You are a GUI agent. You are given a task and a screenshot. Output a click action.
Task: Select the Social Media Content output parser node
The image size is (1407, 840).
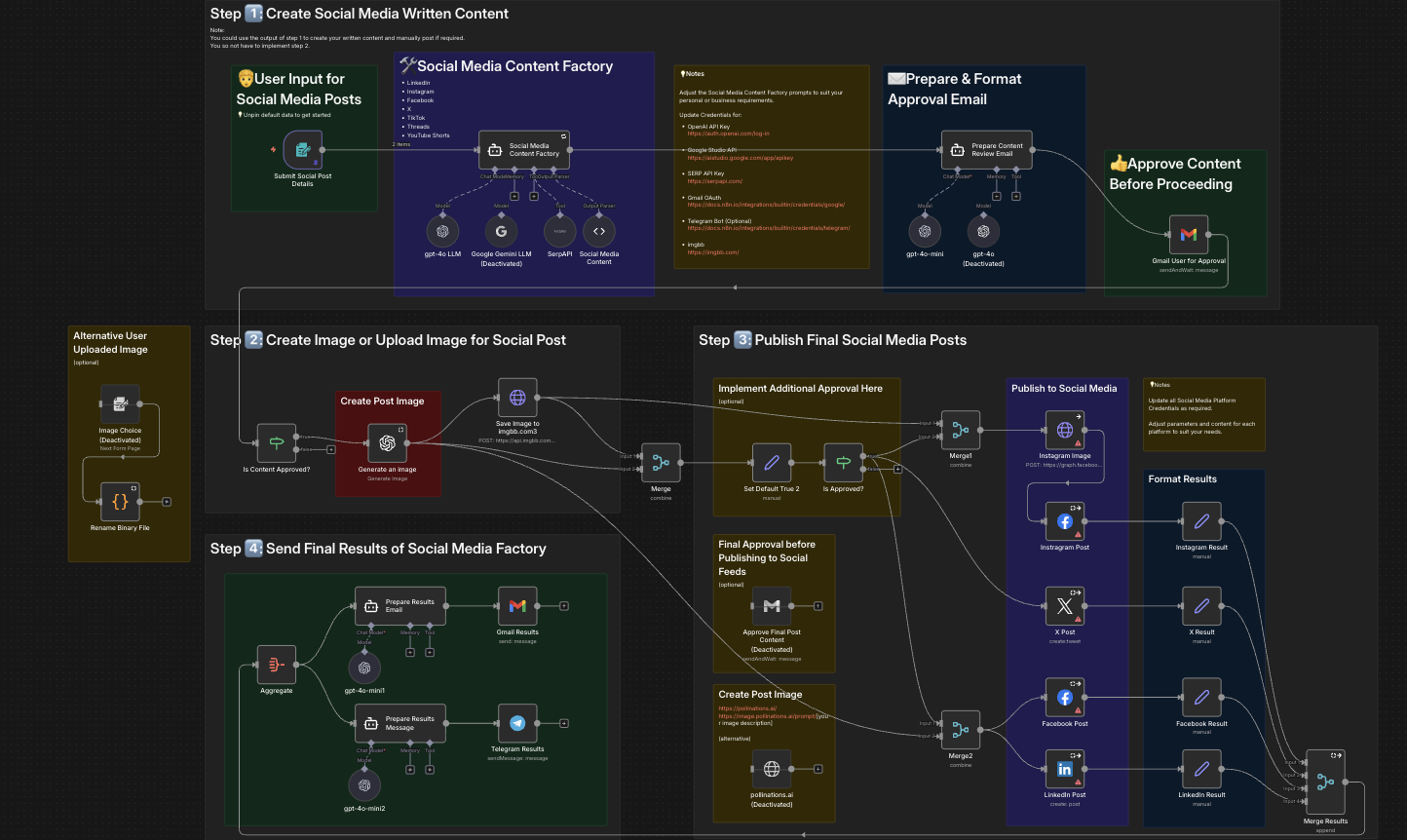(x=601, y=233)
